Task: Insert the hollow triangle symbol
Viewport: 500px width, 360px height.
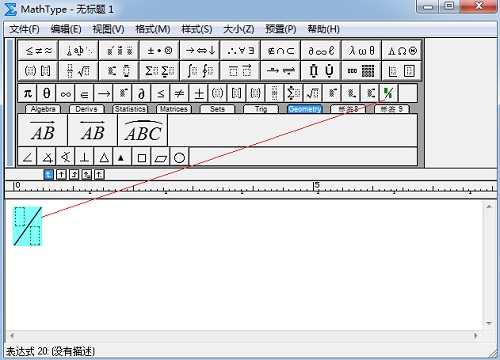Action: (x=104, y=157)
